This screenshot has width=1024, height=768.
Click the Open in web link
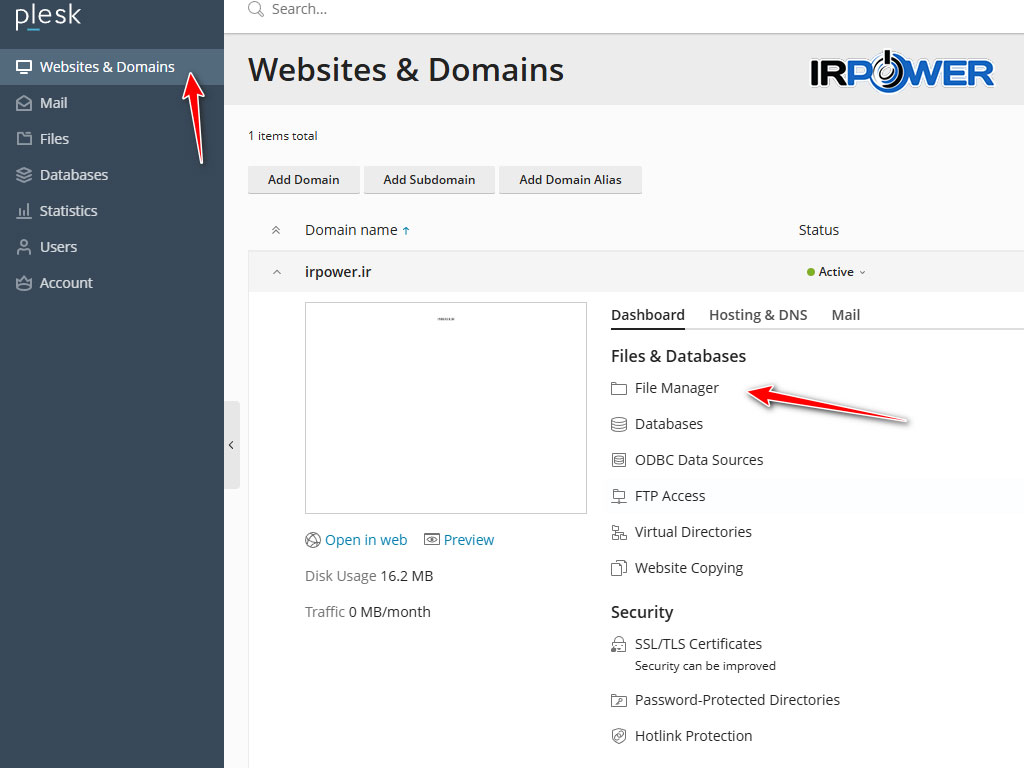coord(365,540)
